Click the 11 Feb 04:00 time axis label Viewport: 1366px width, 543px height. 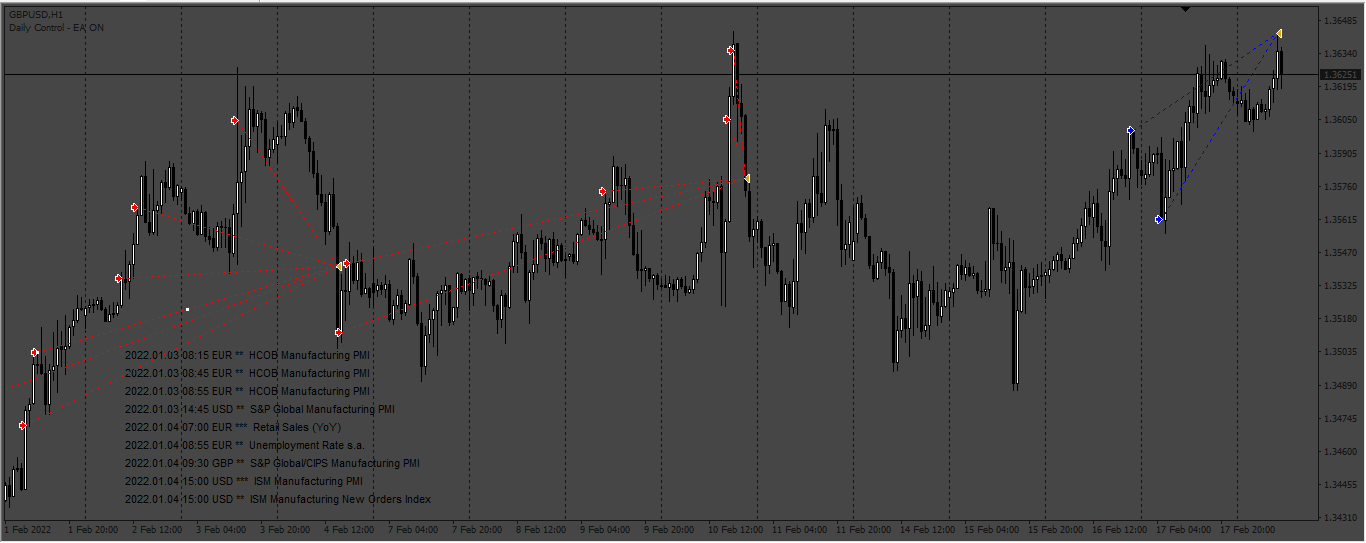click(x=800, y=529)
